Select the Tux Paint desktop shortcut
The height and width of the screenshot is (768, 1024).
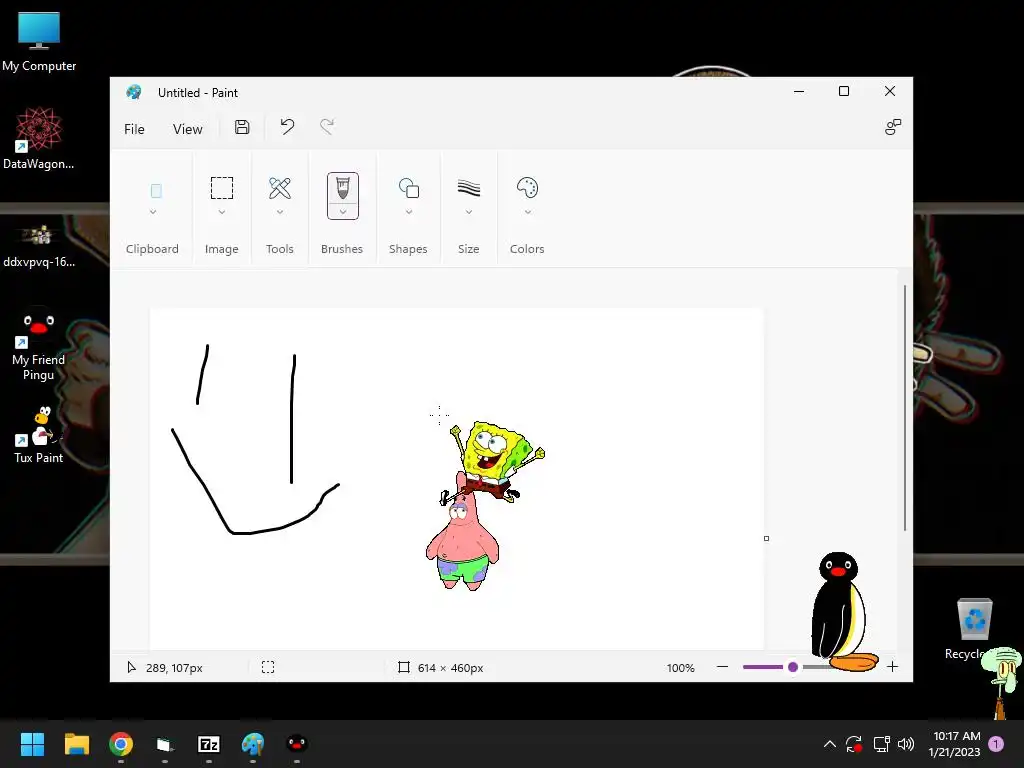click(39, 434)
